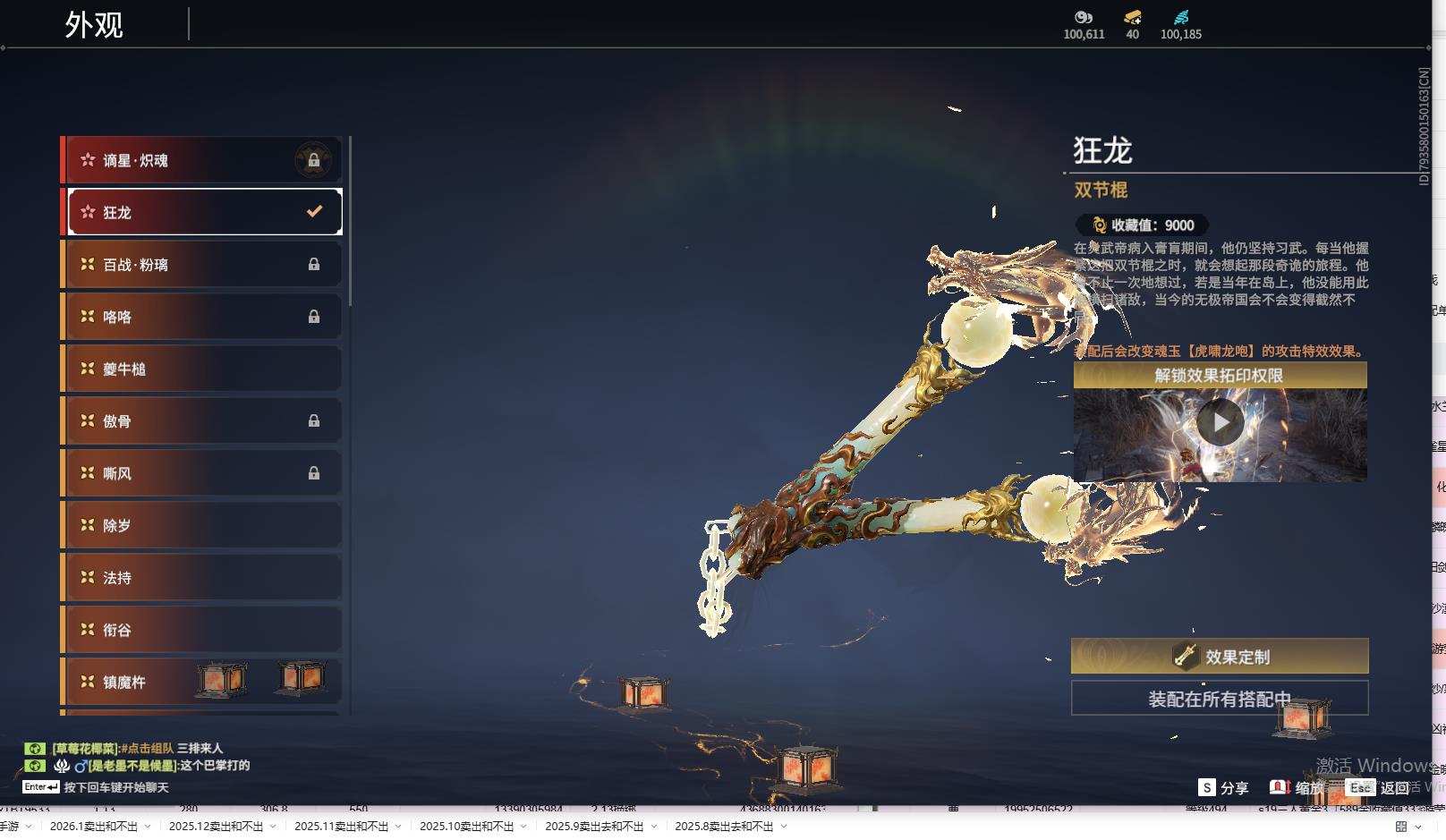Click the nunchaku icon on 效果定制
Screen dimensions: 1446x840
coord(1186,656)
